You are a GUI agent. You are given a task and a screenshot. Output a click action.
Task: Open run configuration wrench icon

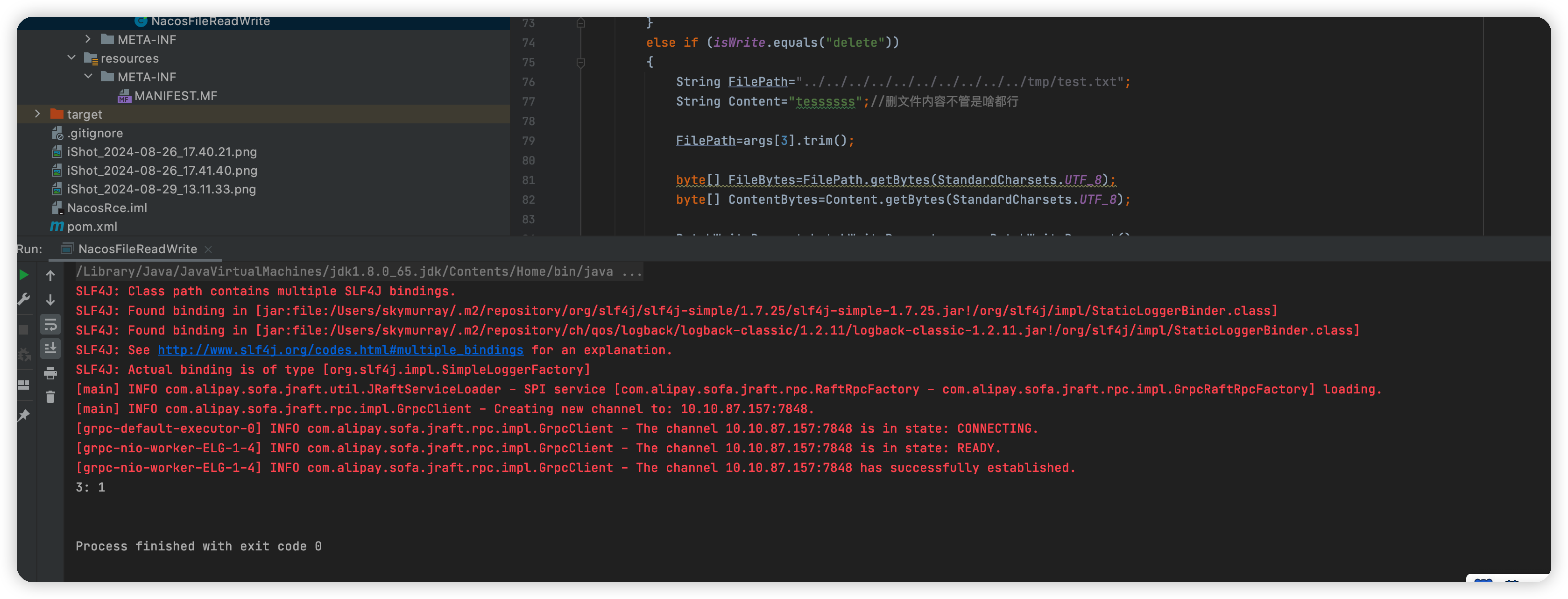(x=23, y=299)
